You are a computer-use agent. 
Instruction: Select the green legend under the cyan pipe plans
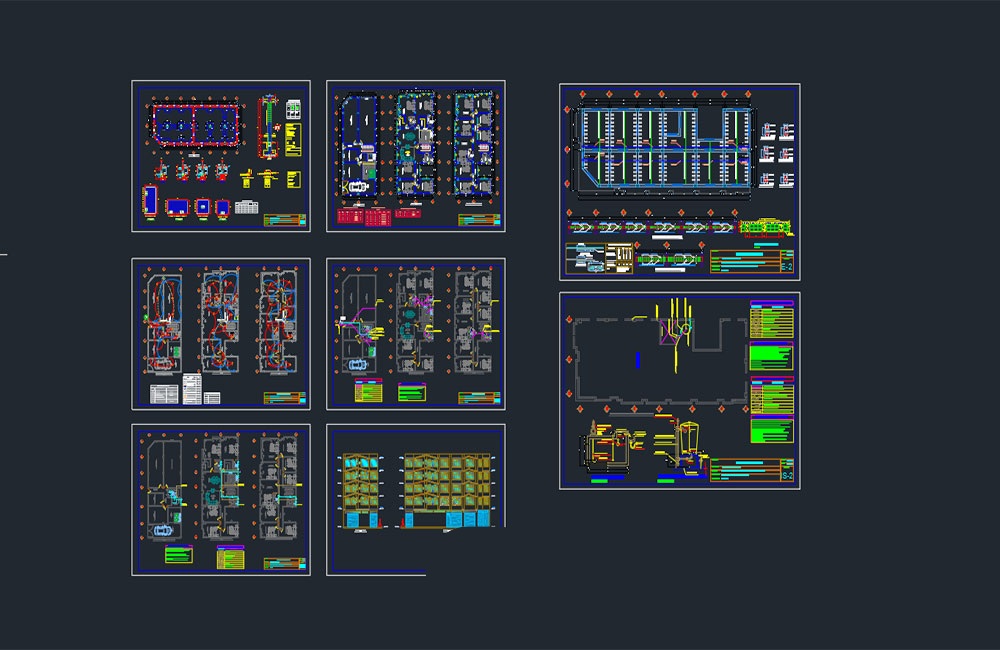(179, 554)
